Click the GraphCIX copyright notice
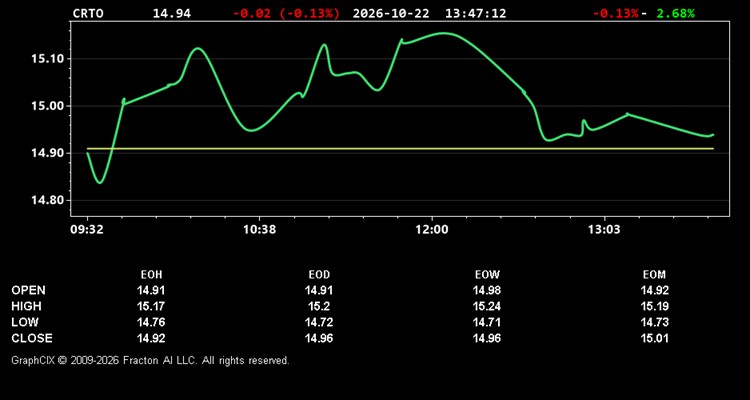750x400 pixels. pos(150,360)
